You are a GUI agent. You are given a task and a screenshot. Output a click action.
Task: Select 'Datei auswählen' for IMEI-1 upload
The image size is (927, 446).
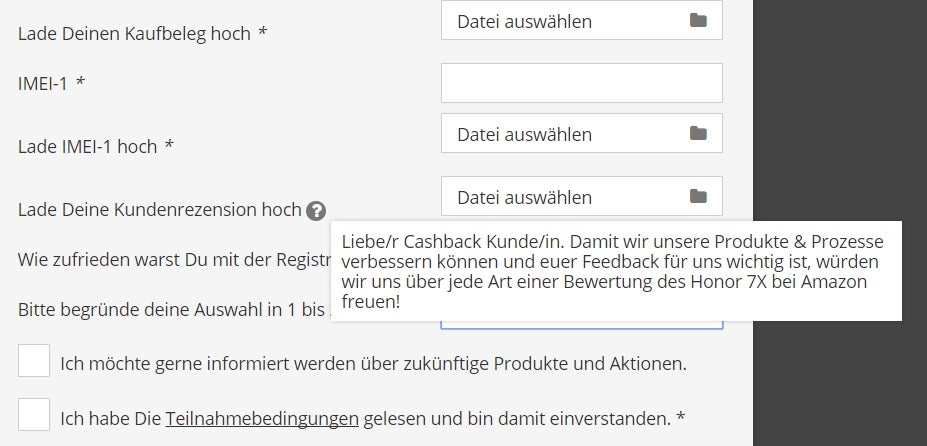(582, 133)
